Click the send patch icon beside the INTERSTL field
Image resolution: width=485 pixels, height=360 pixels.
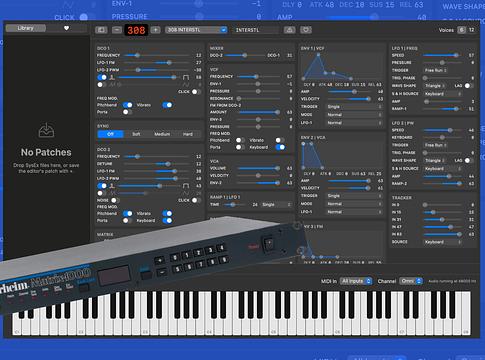pyautogui.click(x=289, y=30)
